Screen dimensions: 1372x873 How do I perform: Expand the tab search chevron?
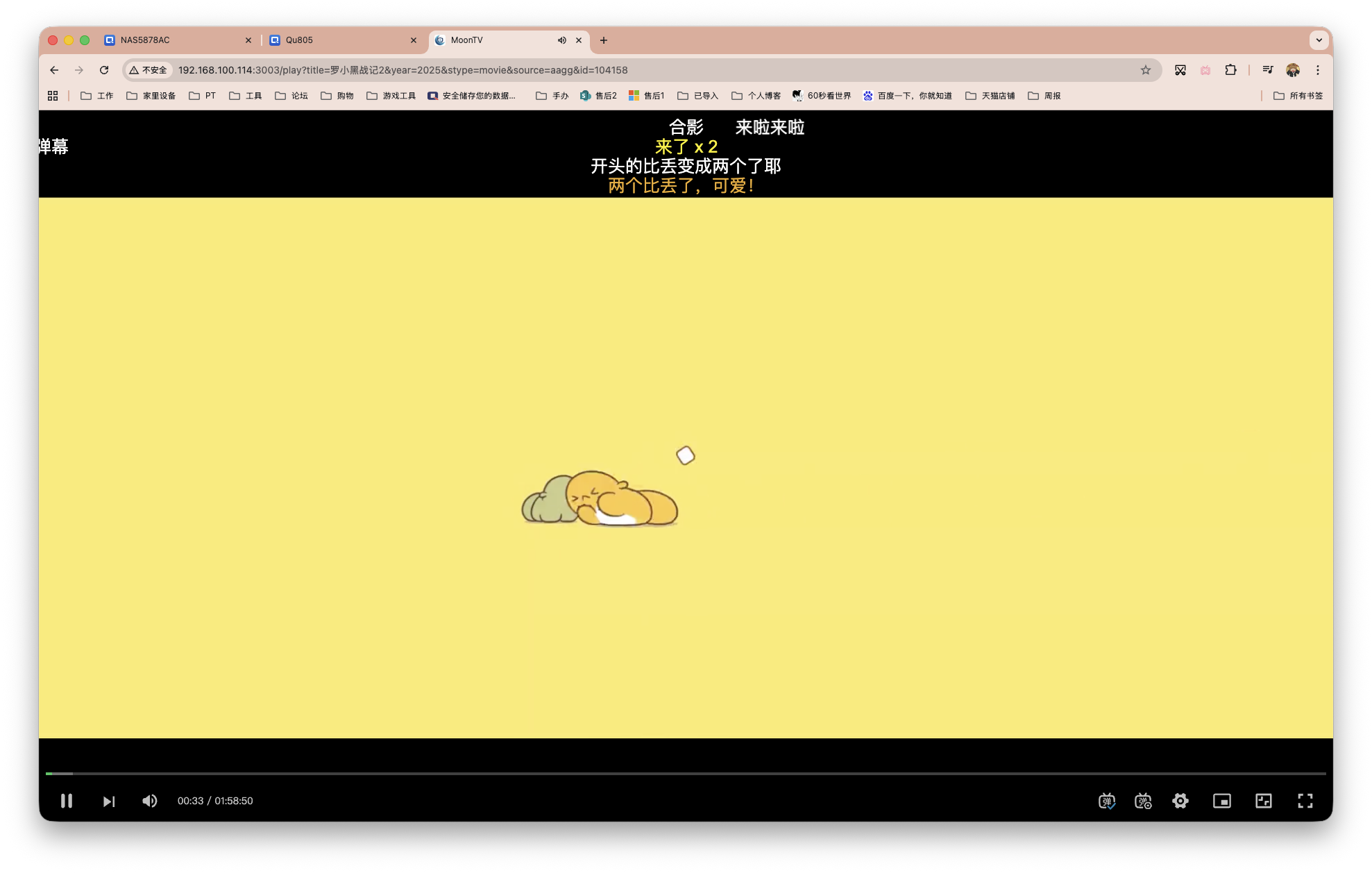pyautogui.click(x=1319, y=40)
